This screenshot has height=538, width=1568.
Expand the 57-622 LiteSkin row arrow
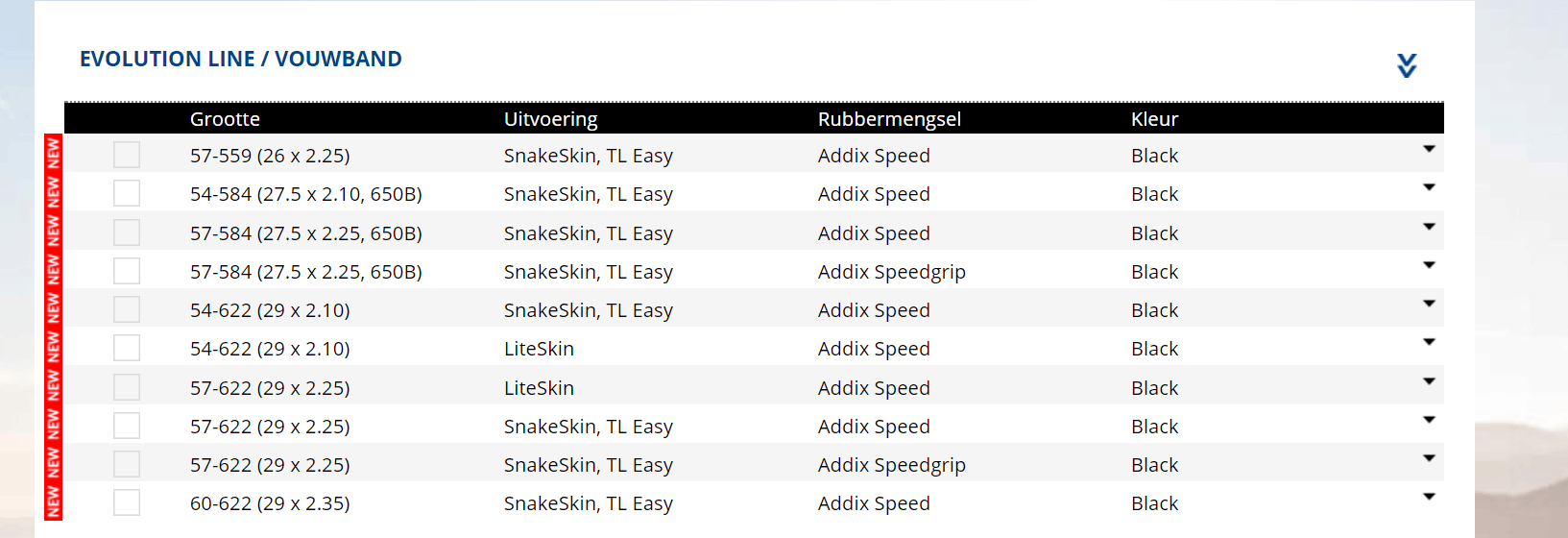1429,381
